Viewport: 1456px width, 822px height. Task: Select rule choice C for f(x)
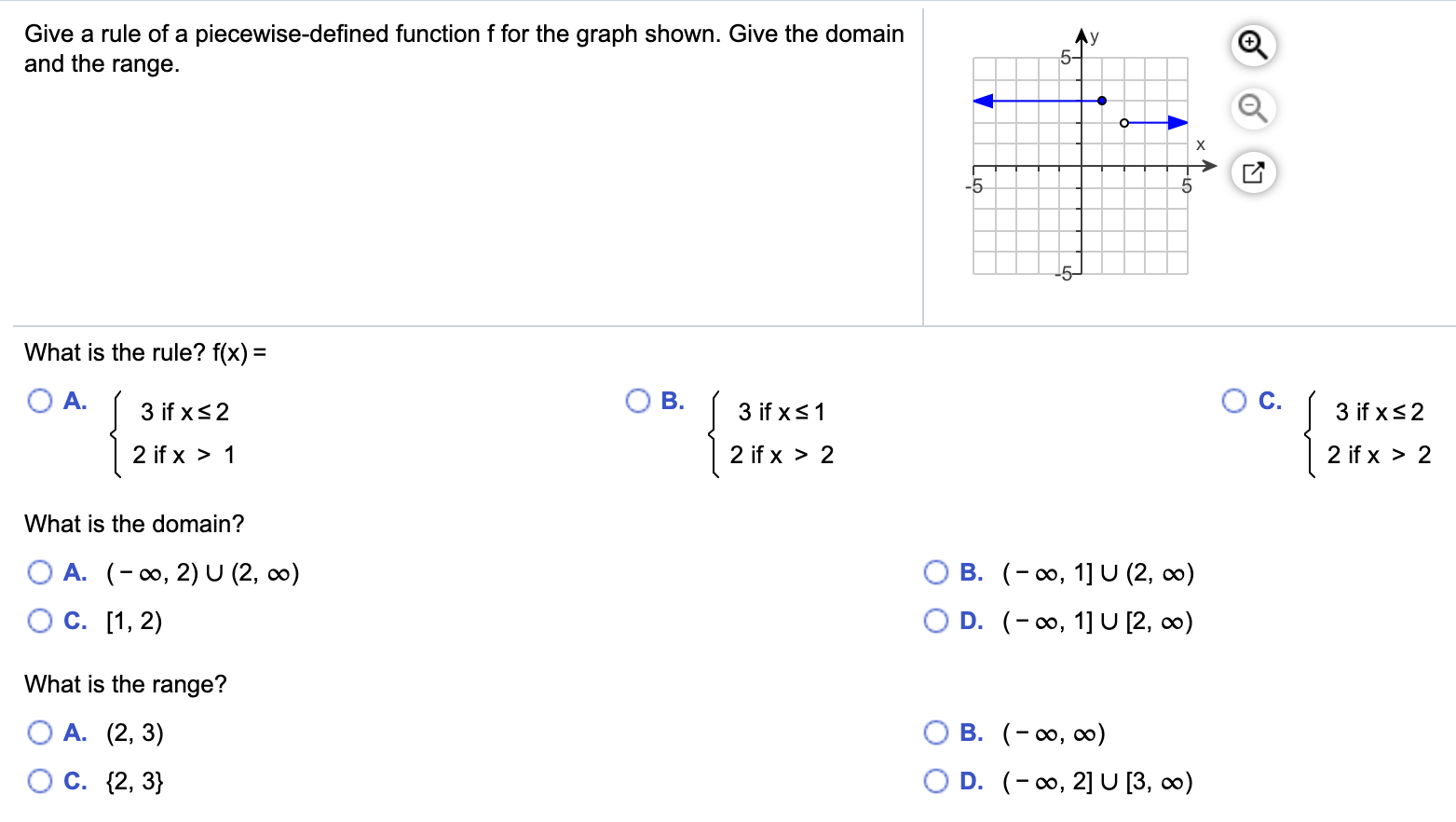(x=1233, y=401)
